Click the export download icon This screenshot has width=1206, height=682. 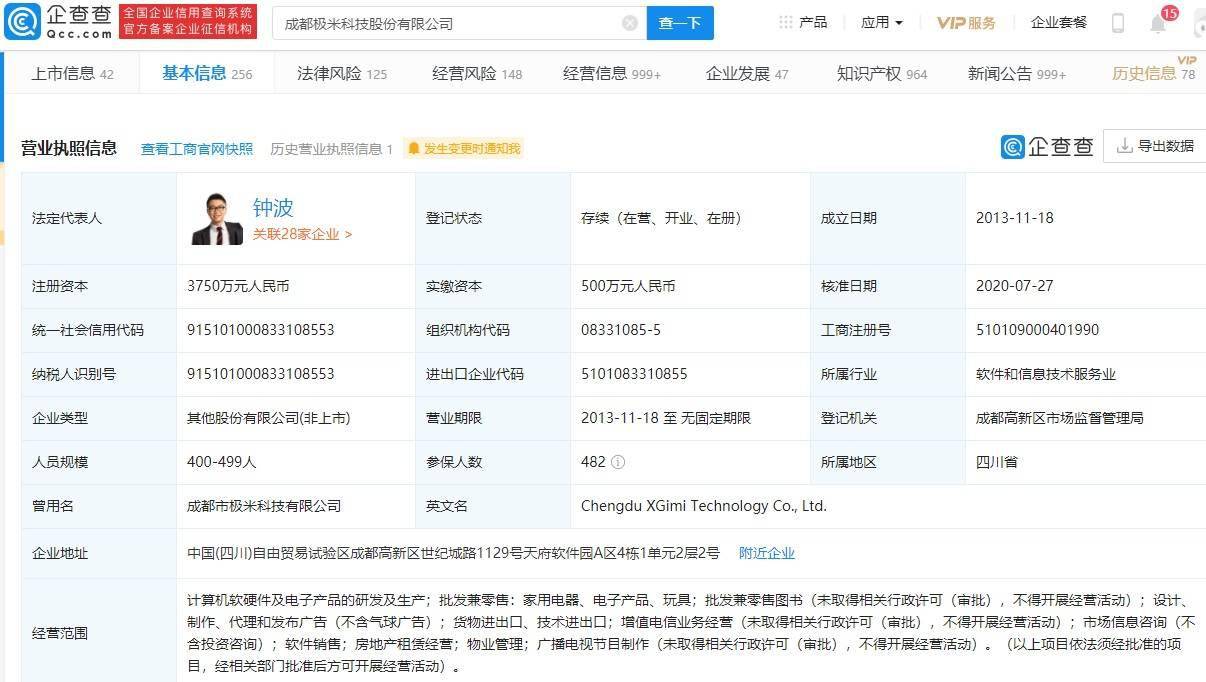pyautogui.click(x=1124, y=146)
